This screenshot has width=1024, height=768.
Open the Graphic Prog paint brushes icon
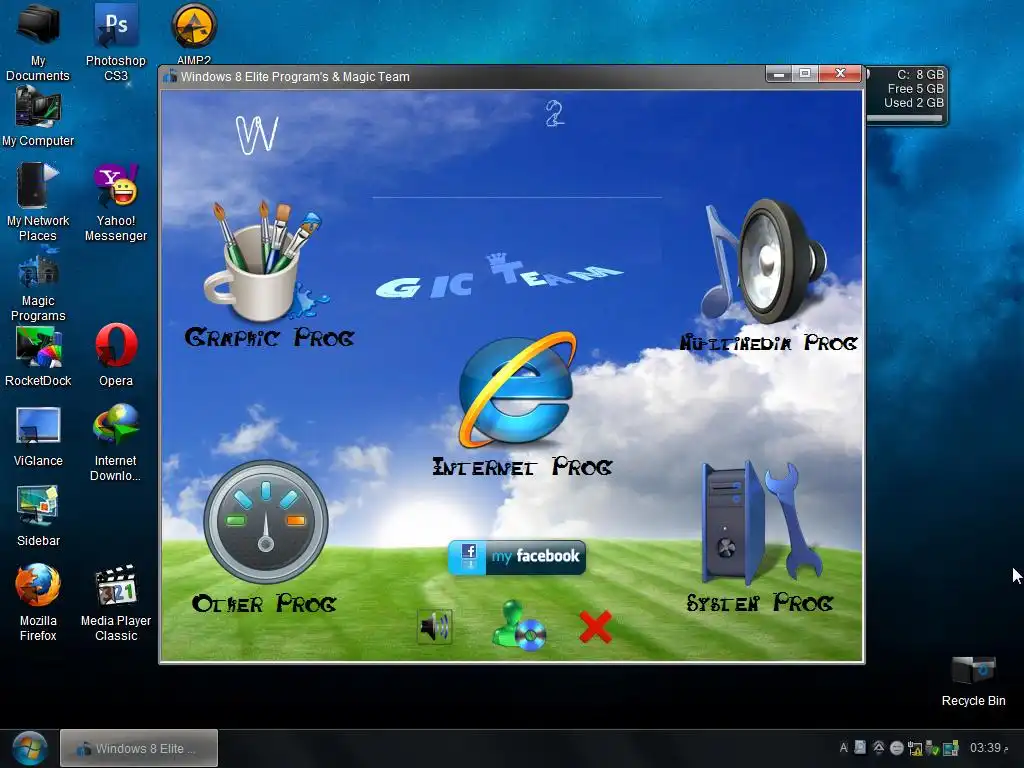click(264, 261)
